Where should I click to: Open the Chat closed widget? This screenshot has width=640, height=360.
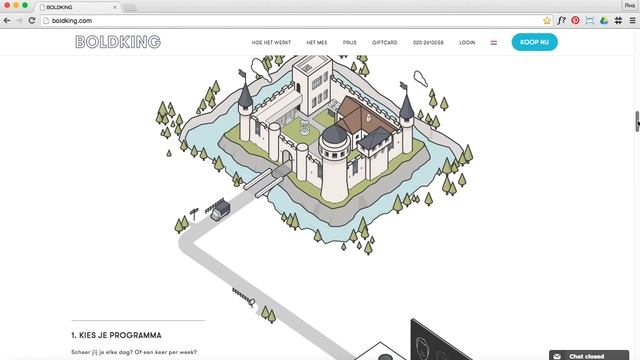(x=589, y=356)
